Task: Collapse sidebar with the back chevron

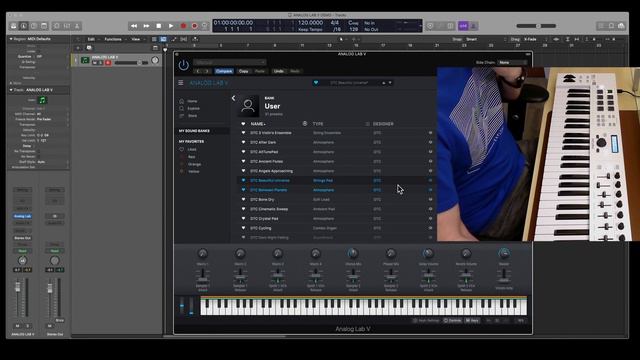Action: click(x=233, y=98)
